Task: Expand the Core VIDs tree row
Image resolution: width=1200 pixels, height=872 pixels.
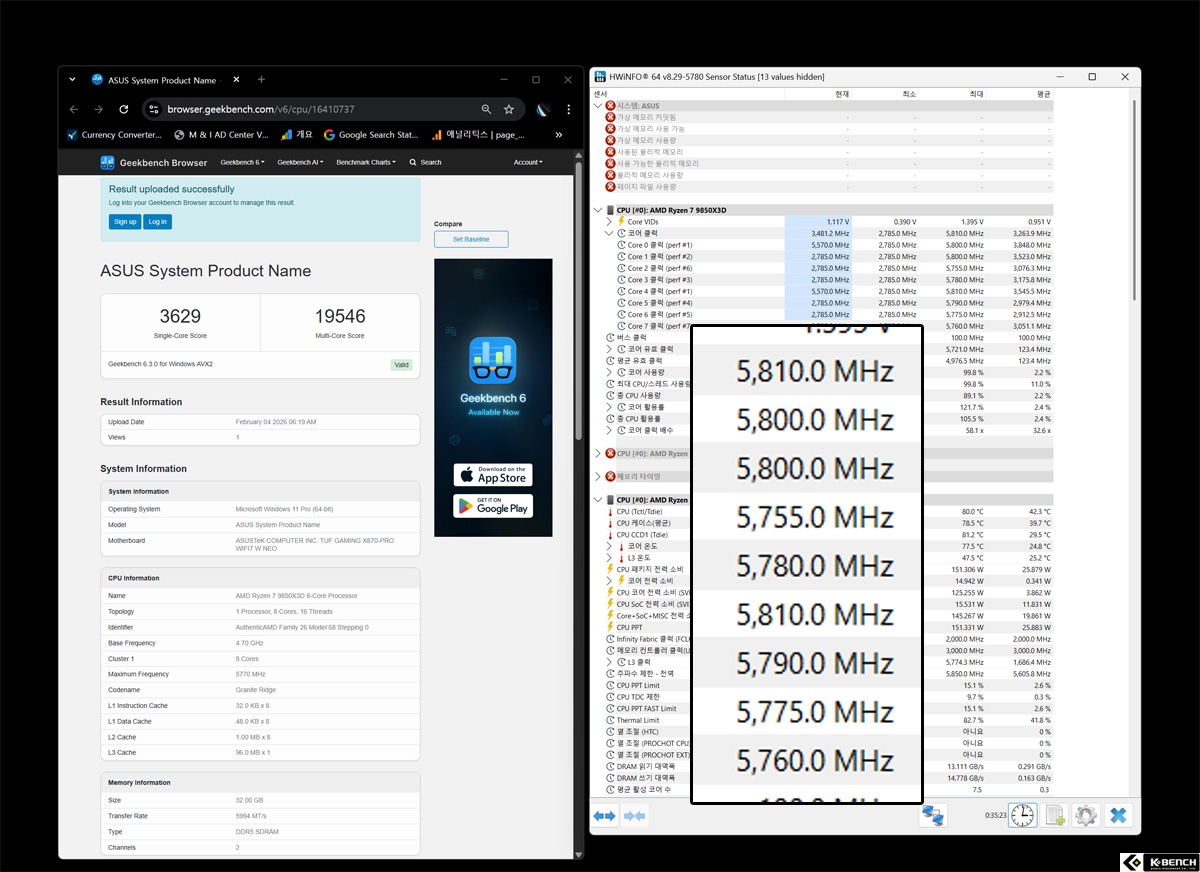Action: (x=610, y=222)
